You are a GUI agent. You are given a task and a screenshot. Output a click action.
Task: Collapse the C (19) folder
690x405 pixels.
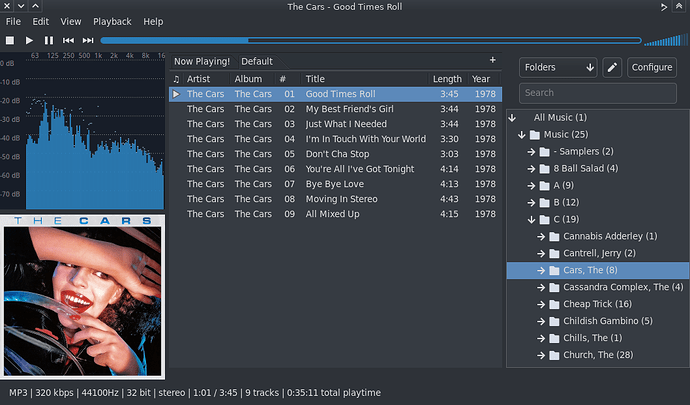pos(531,220)
